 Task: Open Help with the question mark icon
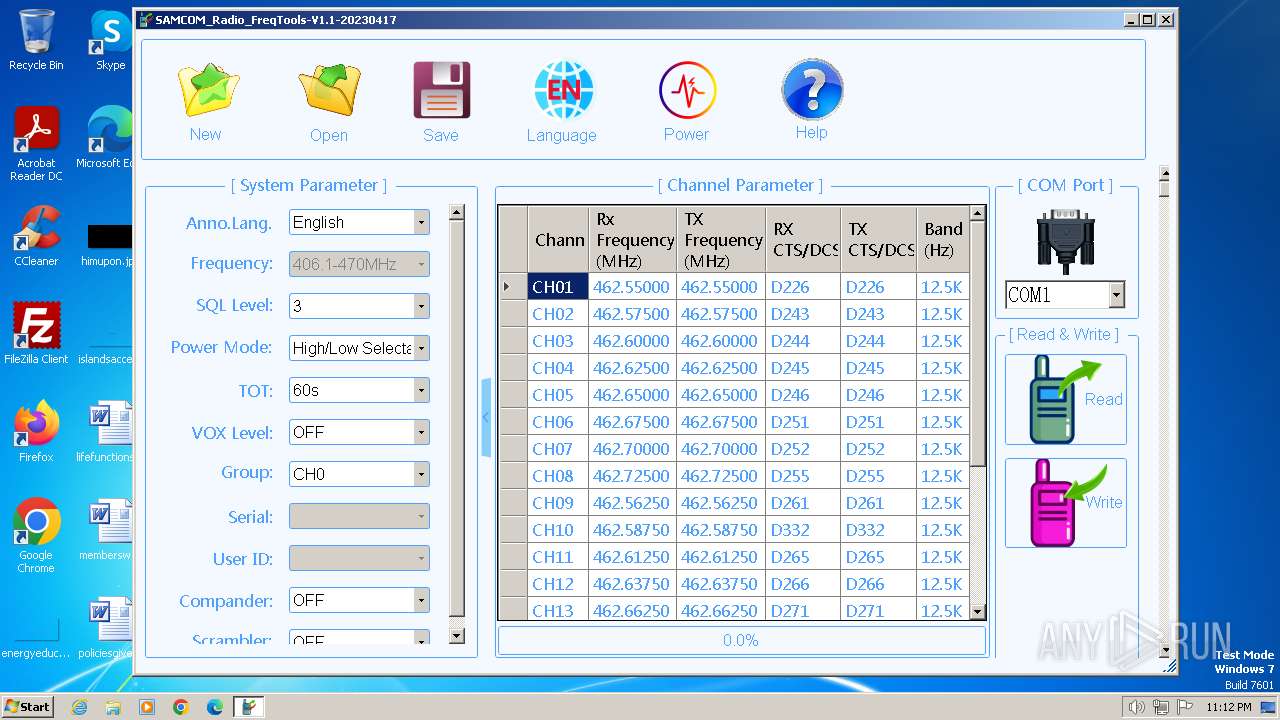(x=811, y=90)
